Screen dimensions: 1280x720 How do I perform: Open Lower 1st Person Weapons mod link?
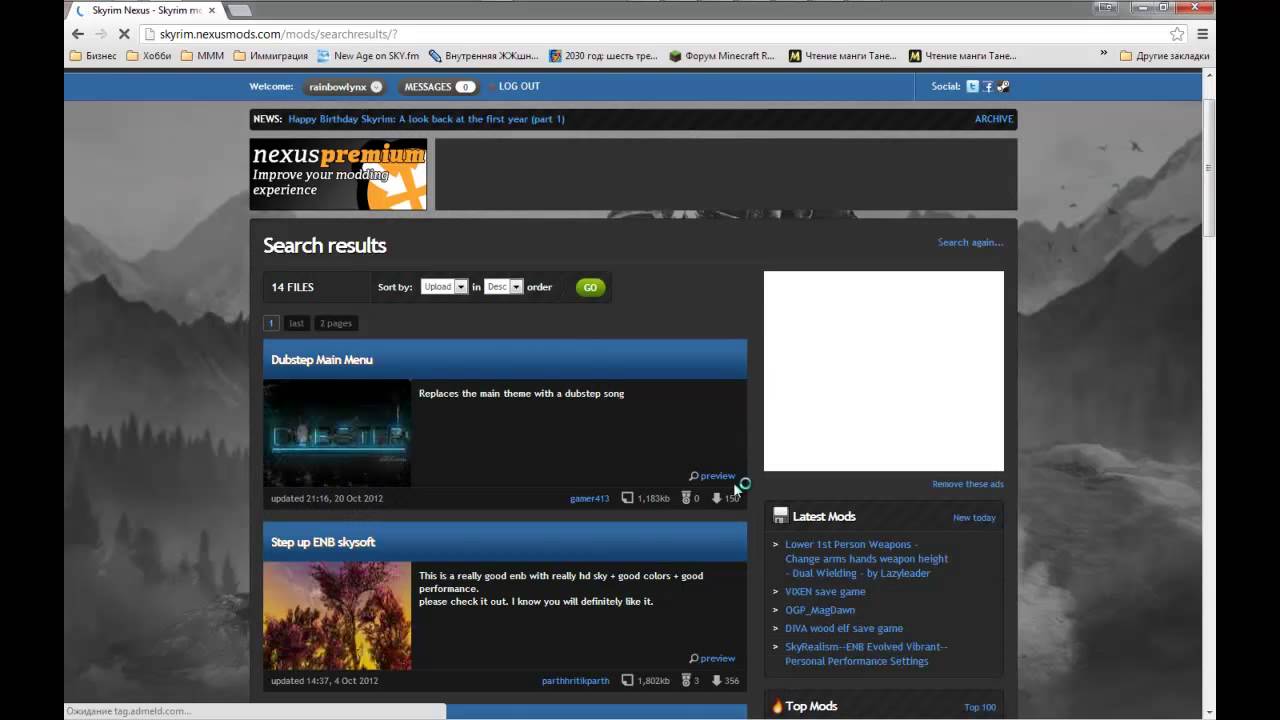866,559
